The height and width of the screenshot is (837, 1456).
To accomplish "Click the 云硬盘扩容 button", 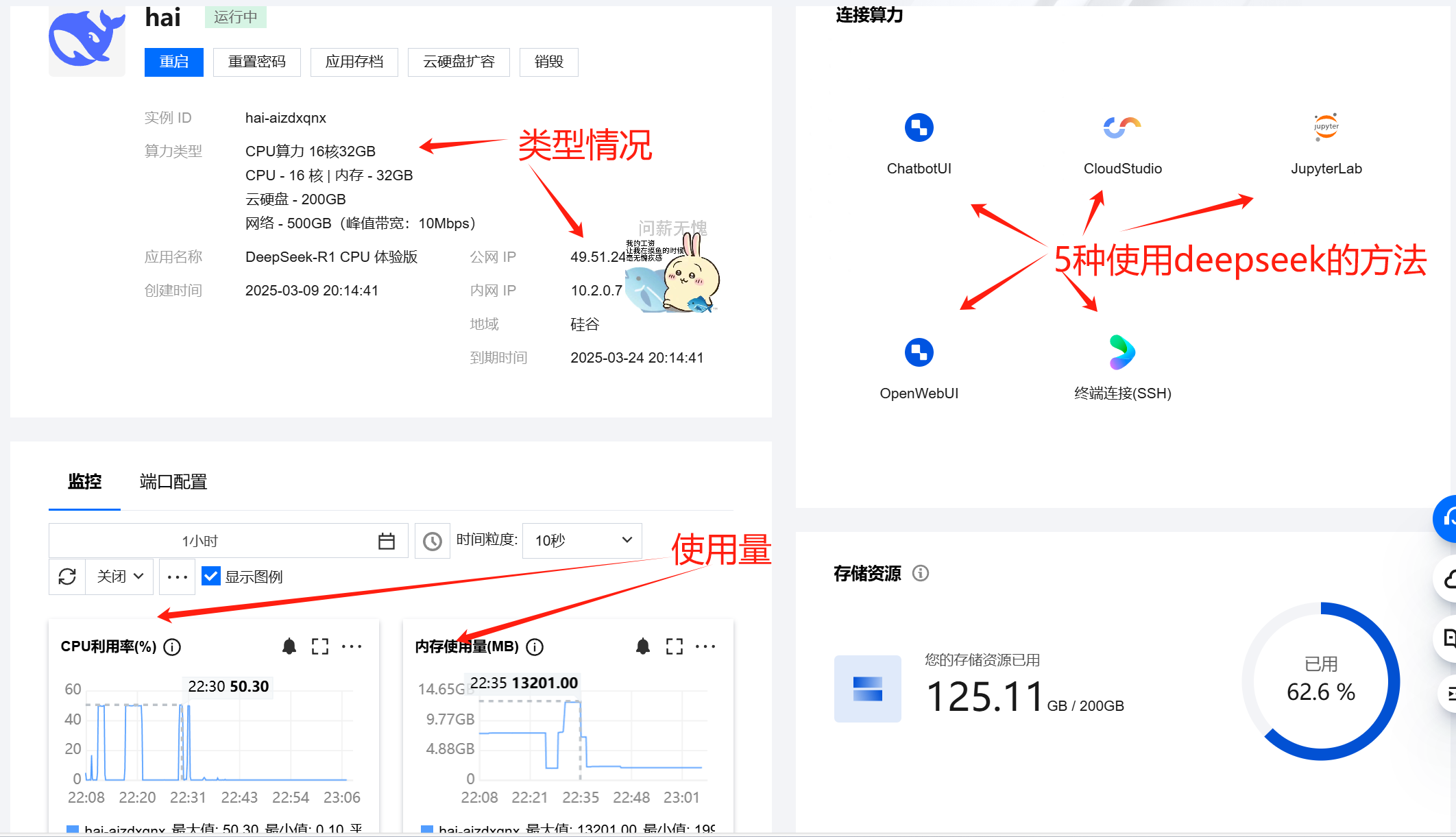I will (459, 62).
